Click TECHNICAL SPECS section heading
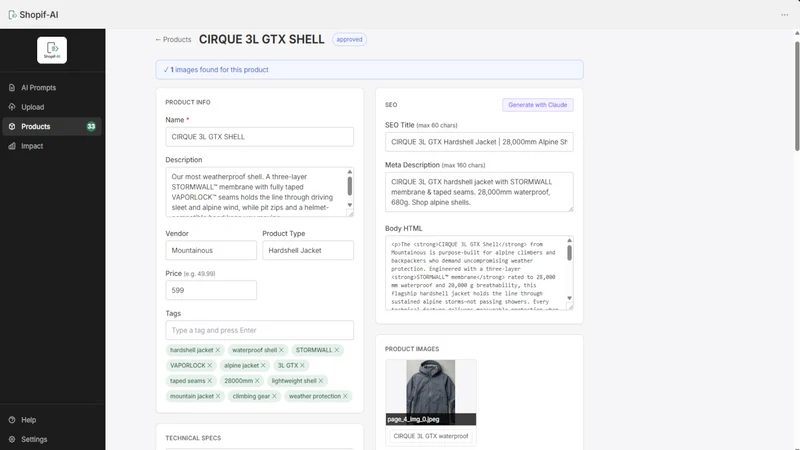800x450 pixels. [193, 438]
